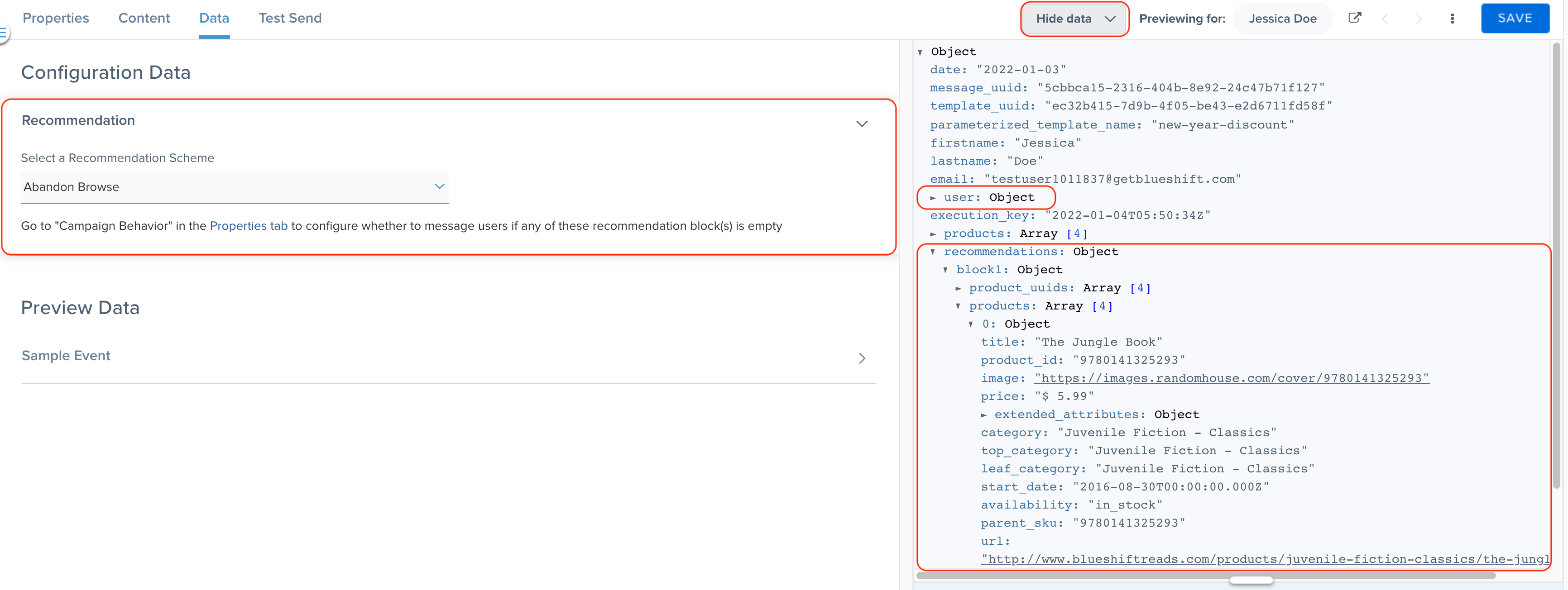Screen dimensions: 1568x590
Task: Click the lastname value "Doe"
Action: click(1025, 161)
